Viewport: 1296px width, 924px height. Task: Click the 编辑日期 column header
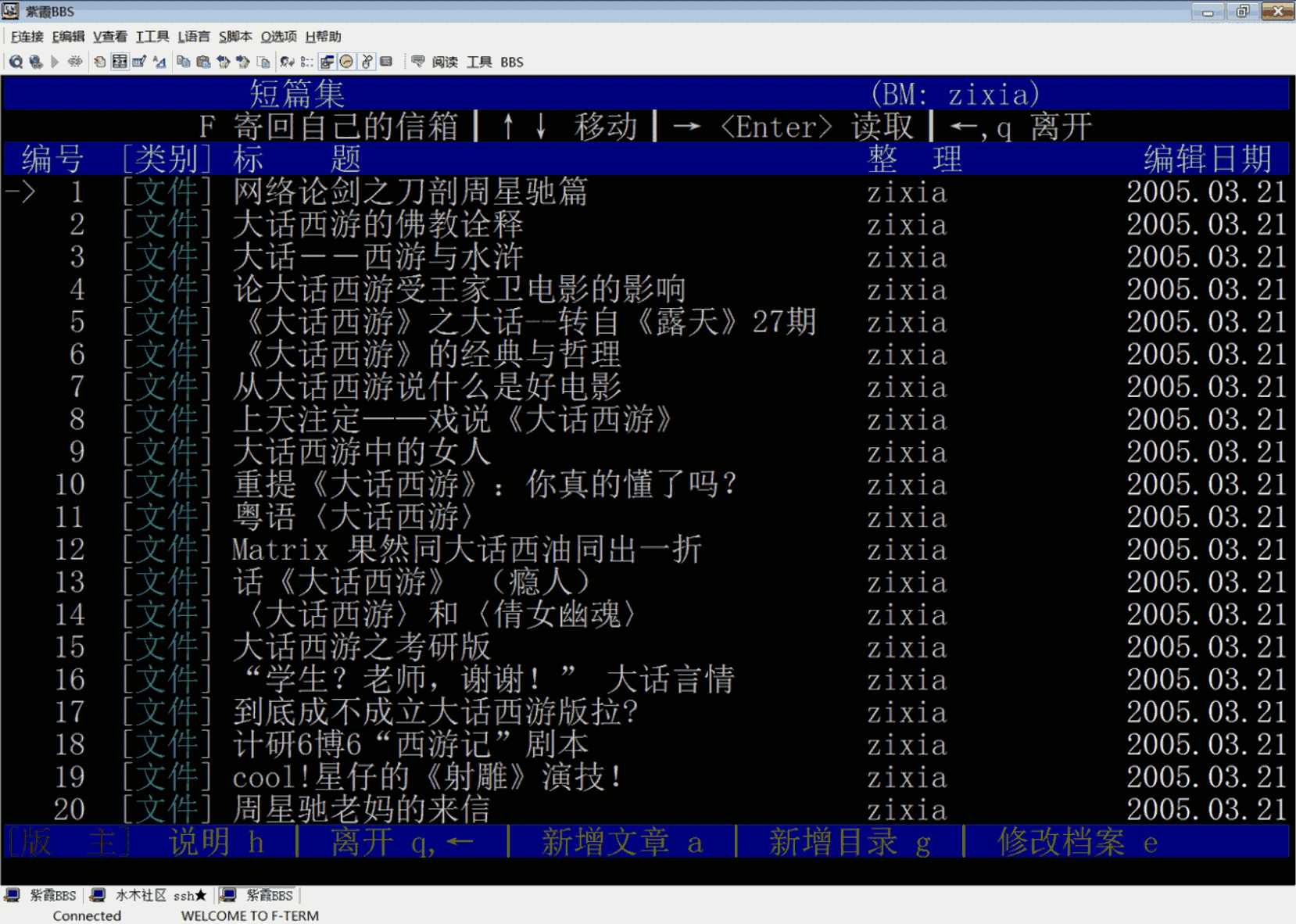pos(1208,159)
